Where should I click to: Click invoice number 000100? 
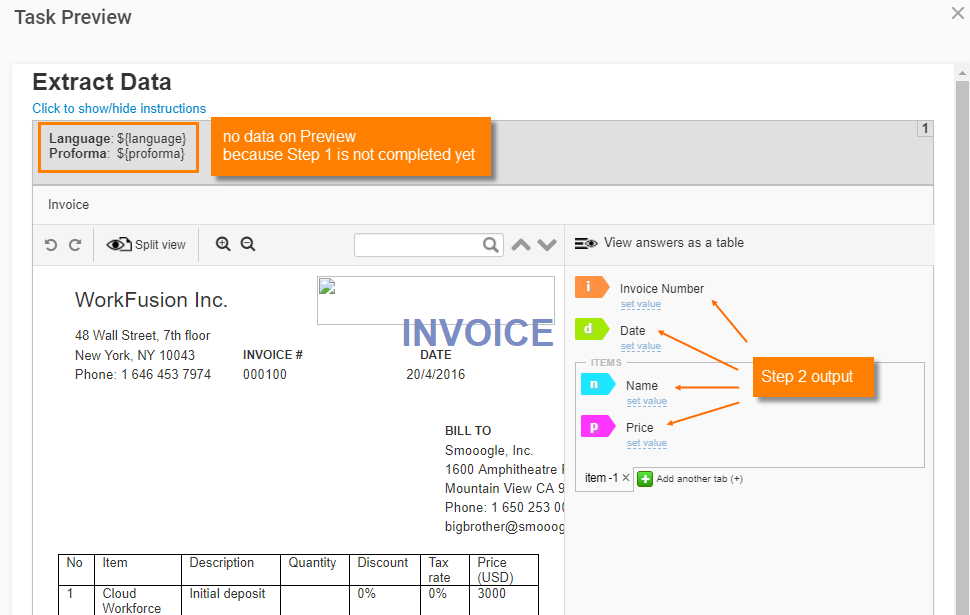(x=265, y=374)
